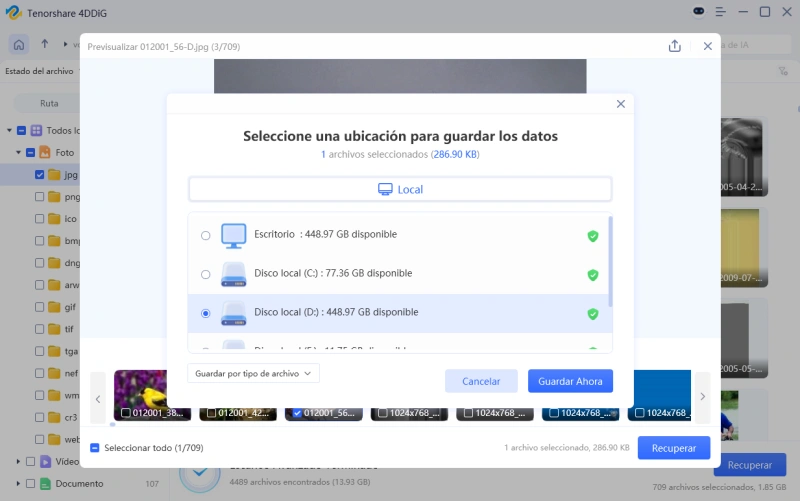Click the share/export icon in the preview header

click(674, 46)
